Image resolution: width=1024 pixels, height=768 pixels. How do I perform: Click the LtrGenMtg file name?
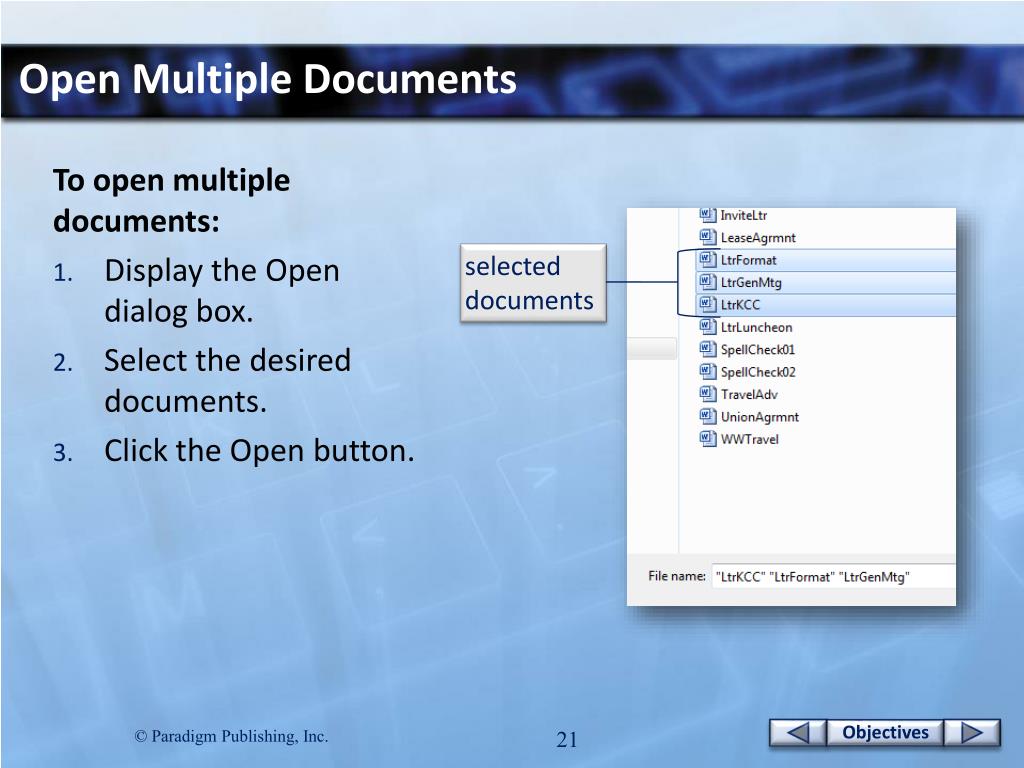pos(751,283)
